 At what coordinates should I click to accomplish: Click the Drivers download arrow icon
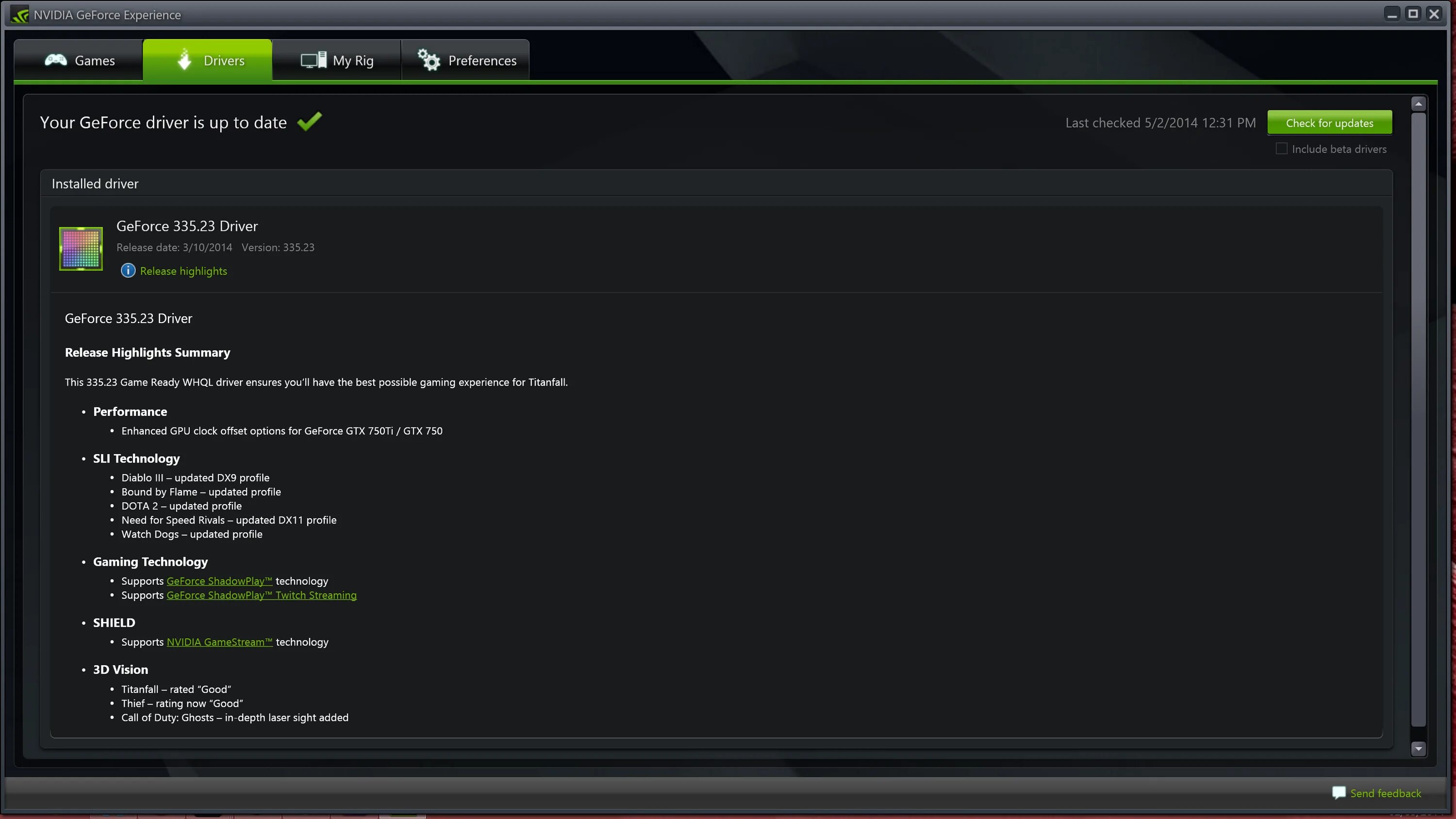(184, 59)
